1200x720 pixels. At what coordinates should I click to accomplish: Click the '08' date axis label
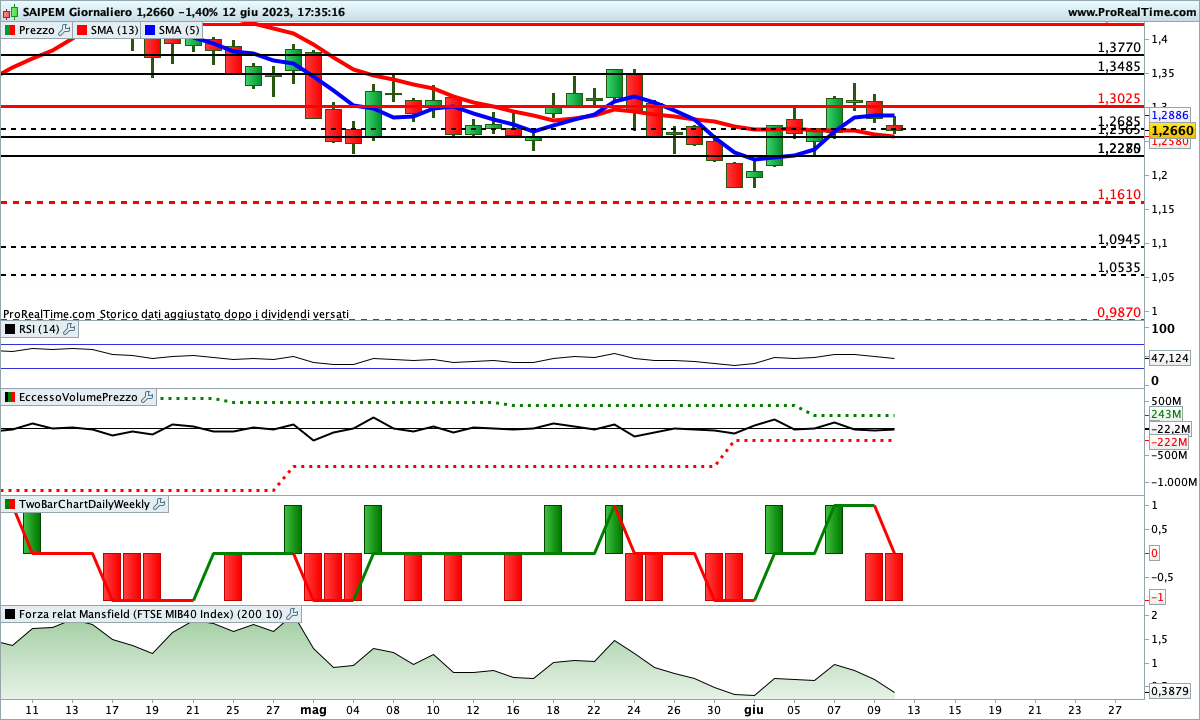(x=392, y=709)
